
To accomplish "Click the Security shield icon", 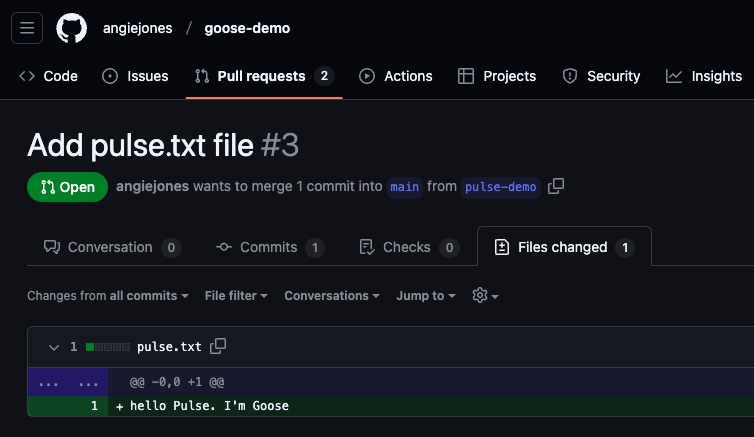I will [570, 76].
